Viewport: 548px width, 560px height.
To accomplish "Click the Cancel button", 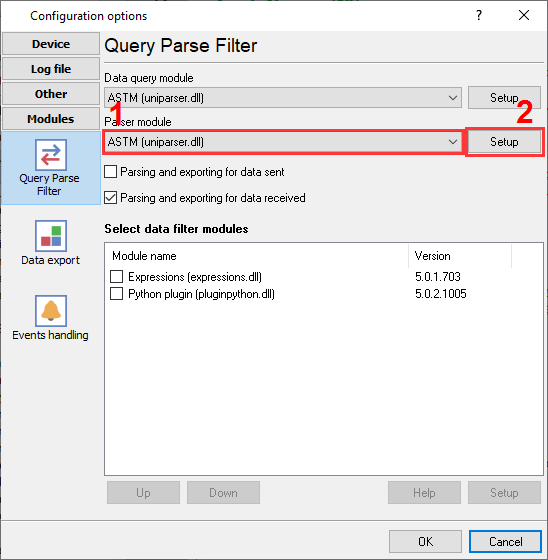I will pos(505,541).
